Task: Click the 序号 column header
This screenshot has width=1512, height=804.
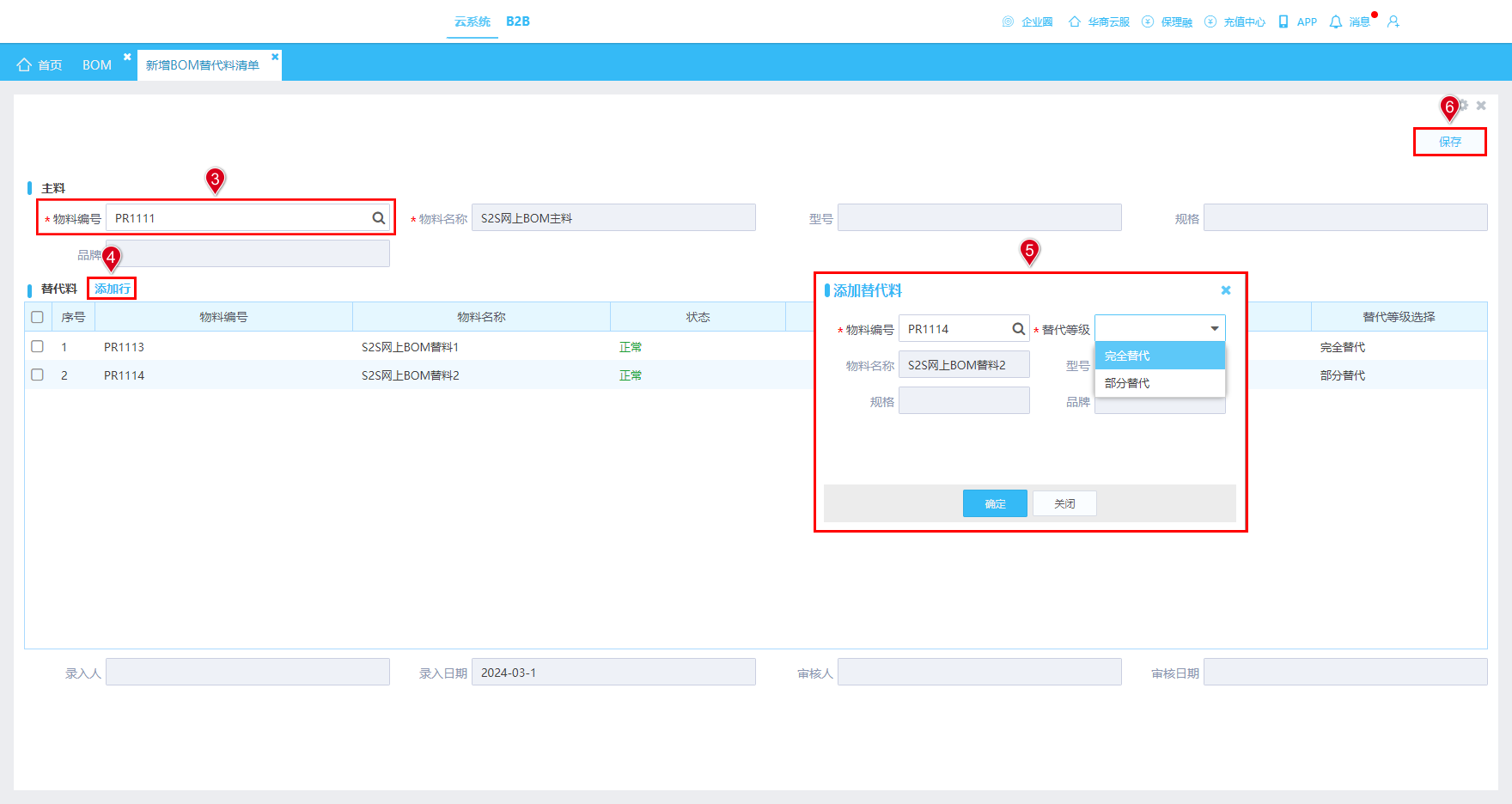Action: point(73,317)
